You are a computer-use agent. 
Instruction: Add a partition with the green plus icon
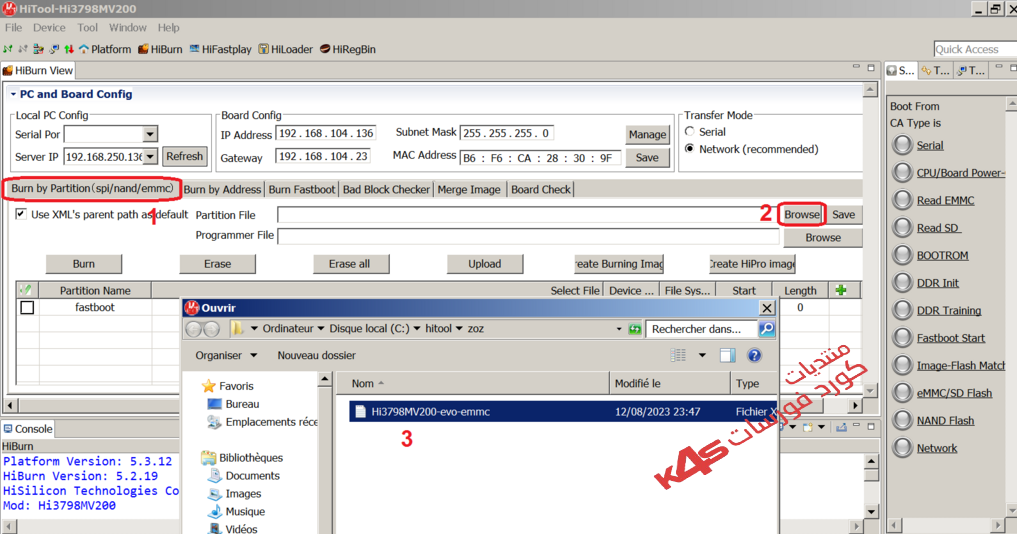click(x=841, y=290)
